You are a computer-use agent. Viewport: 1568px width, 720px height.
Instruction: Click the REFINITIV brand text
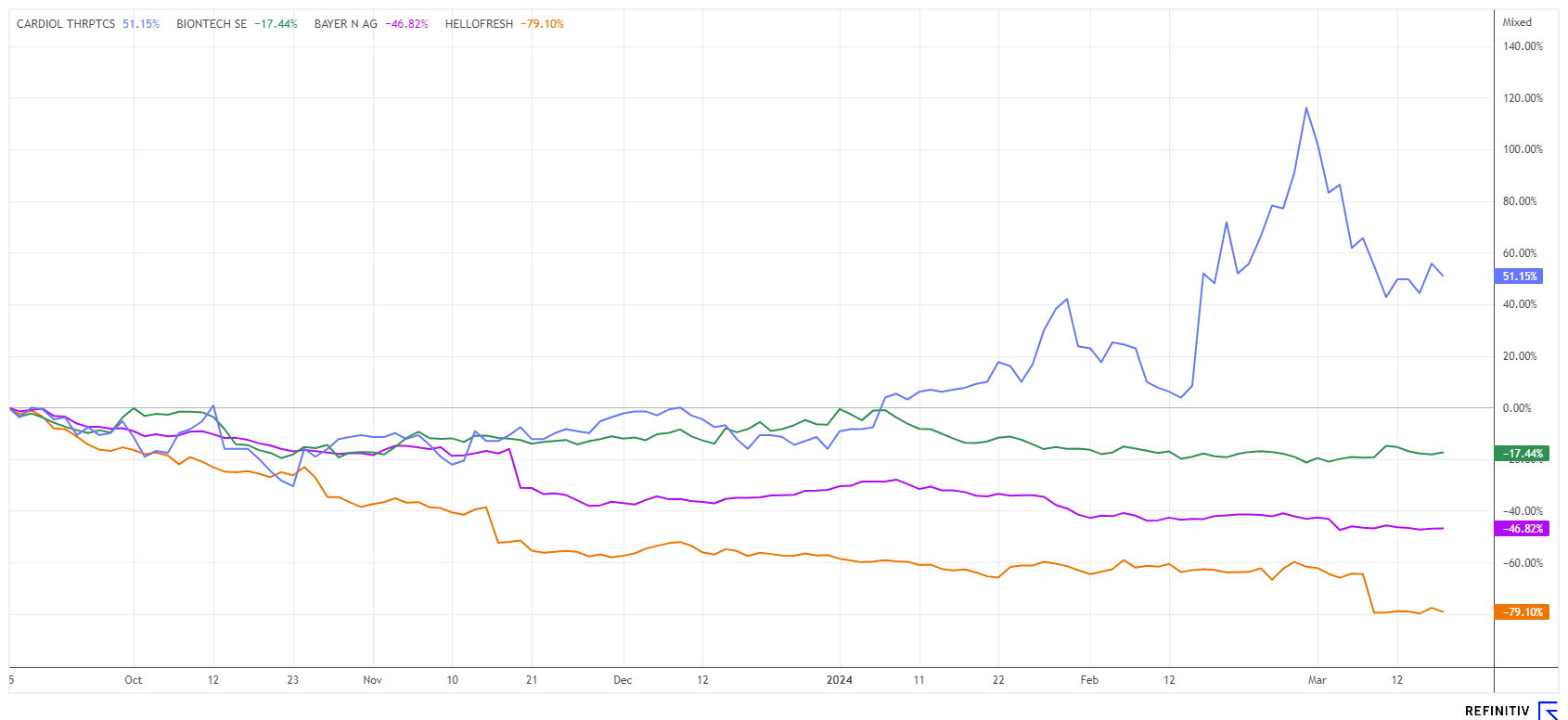(x=1497, y=712)
